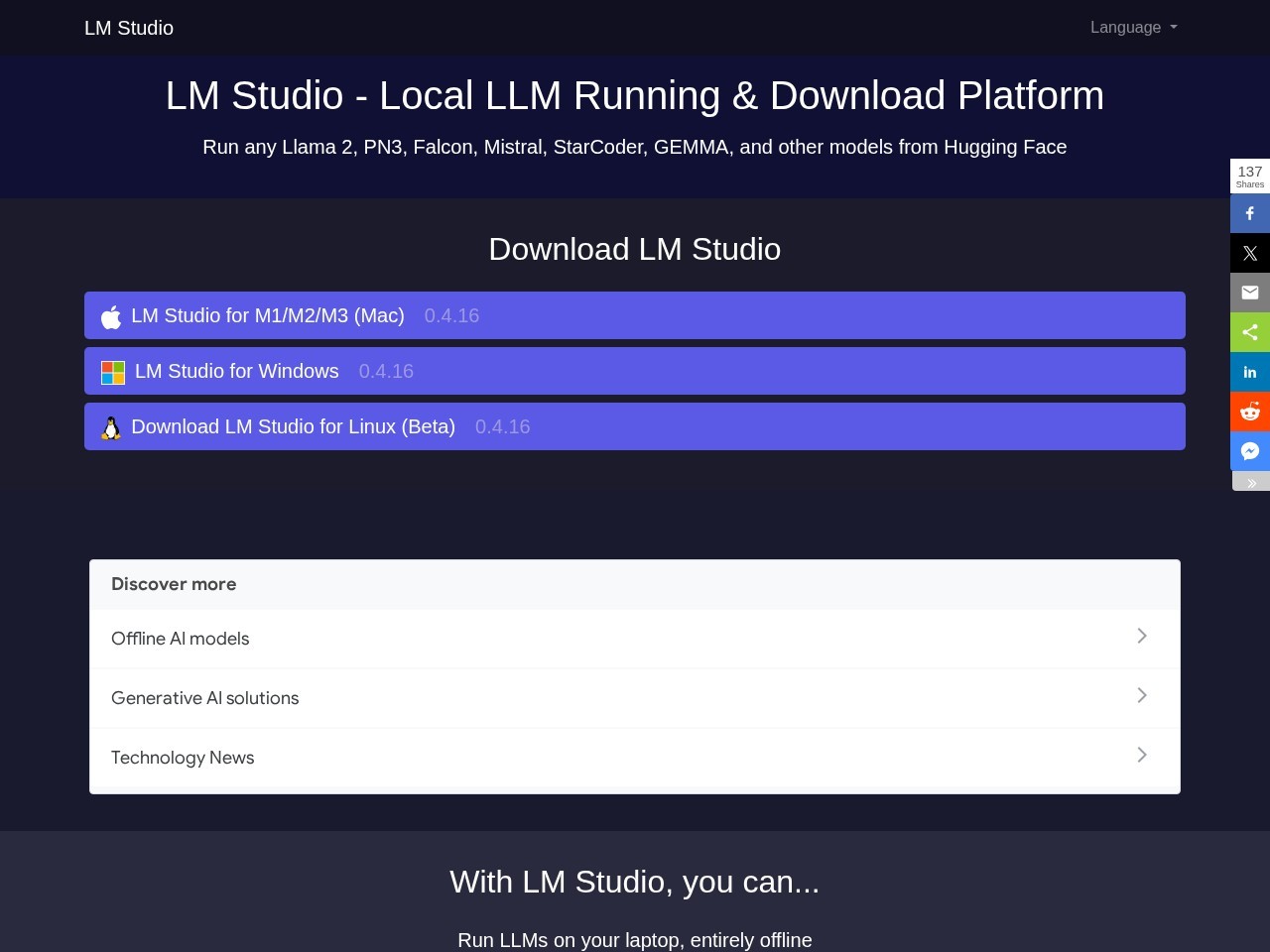Open the Generative AI solutions link
This screenshot has height=952, width=1270.
(635, 698)
